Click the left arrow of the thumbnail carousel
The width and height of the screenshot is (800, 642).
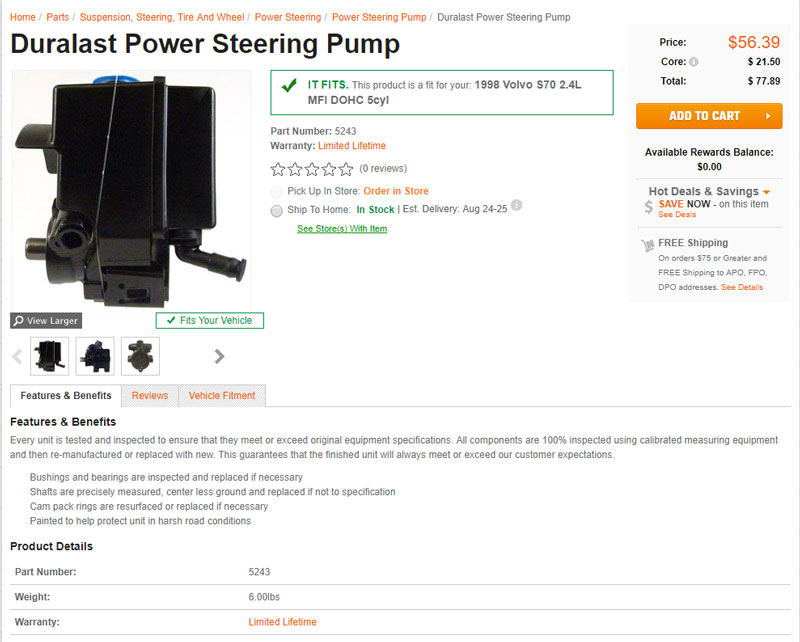pyautogui.click(x=16, y=356)
